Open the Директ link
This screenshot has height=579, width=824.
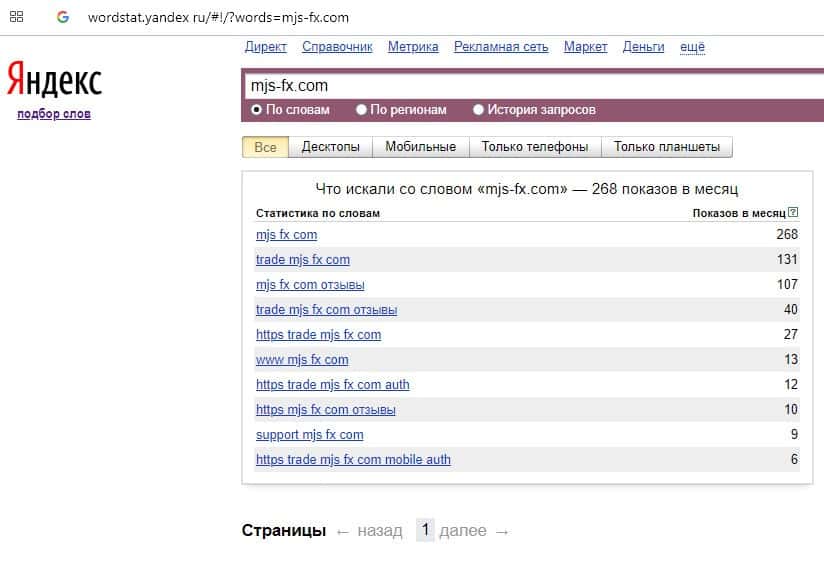(265, 47)
